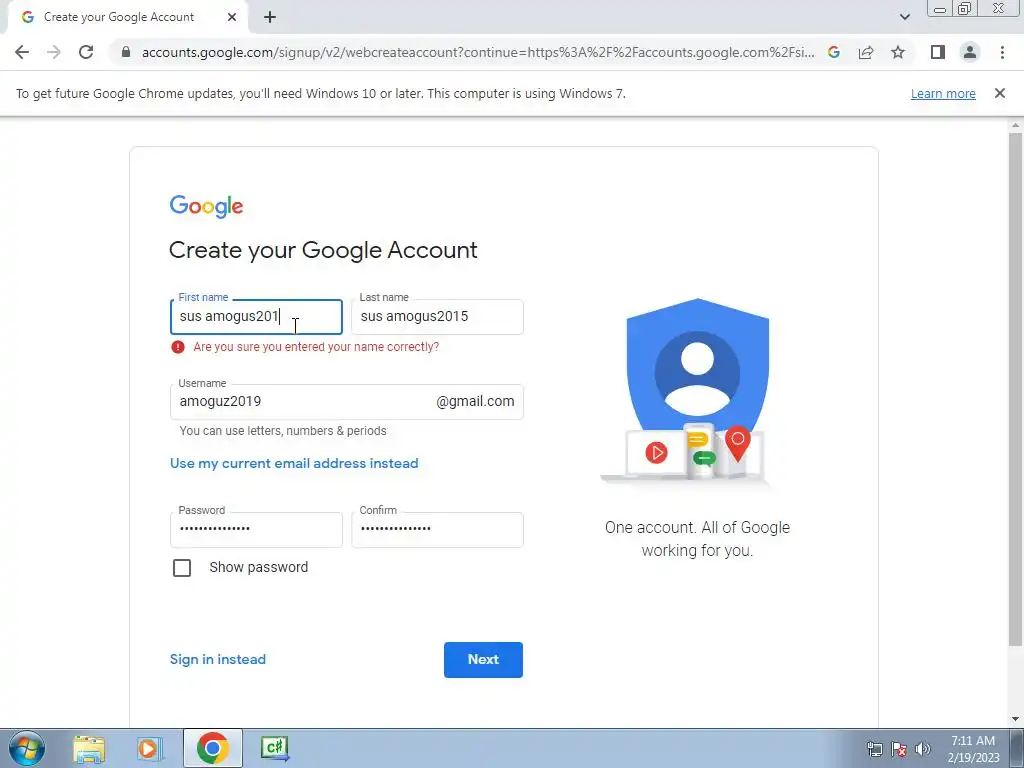Close the Create your Google Account tab
This screenshot has width=1024, height=768.
pyautogui.click(x=232, y=17)
